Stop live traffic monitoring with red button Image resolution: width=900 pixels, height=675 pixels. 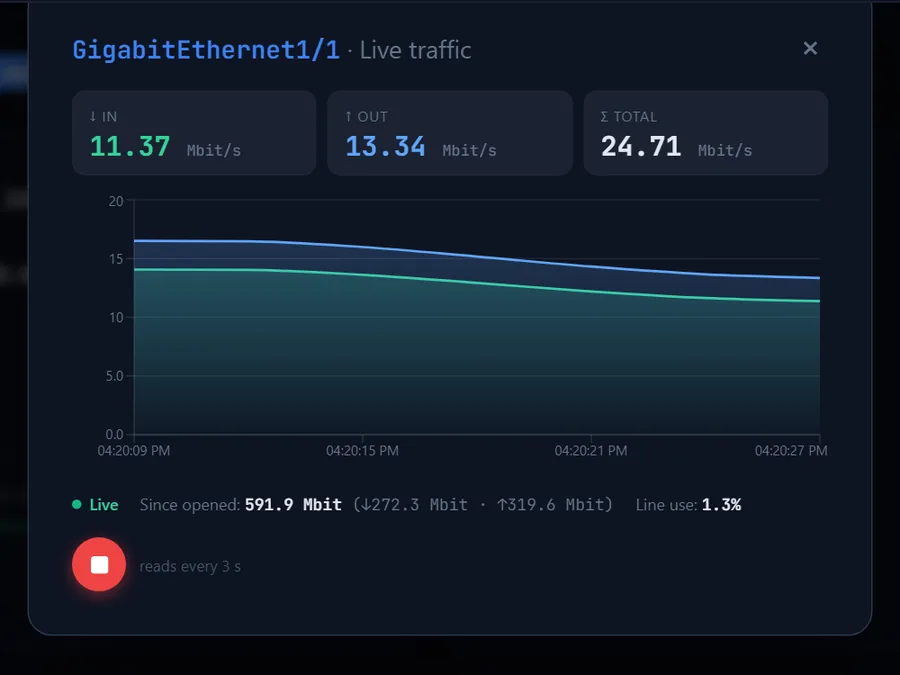99,564
